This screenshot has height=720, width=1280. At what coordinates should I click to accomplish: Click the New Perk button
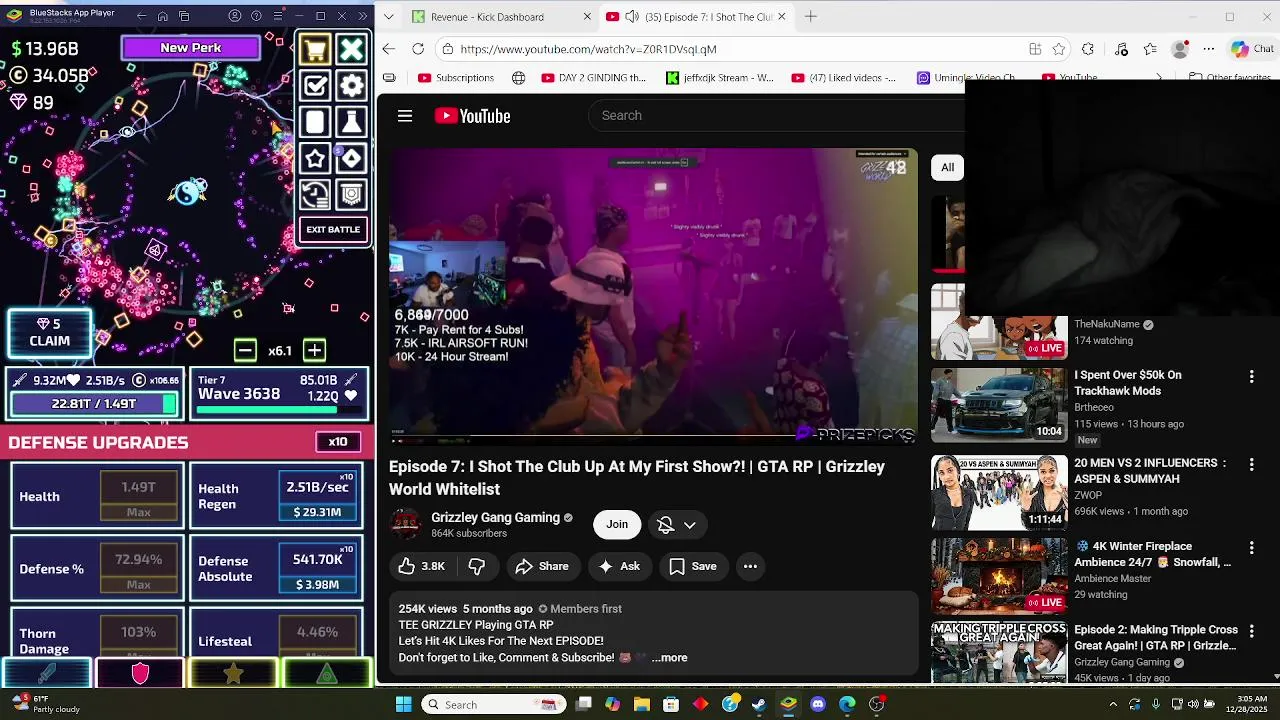(x=190, y=47)
